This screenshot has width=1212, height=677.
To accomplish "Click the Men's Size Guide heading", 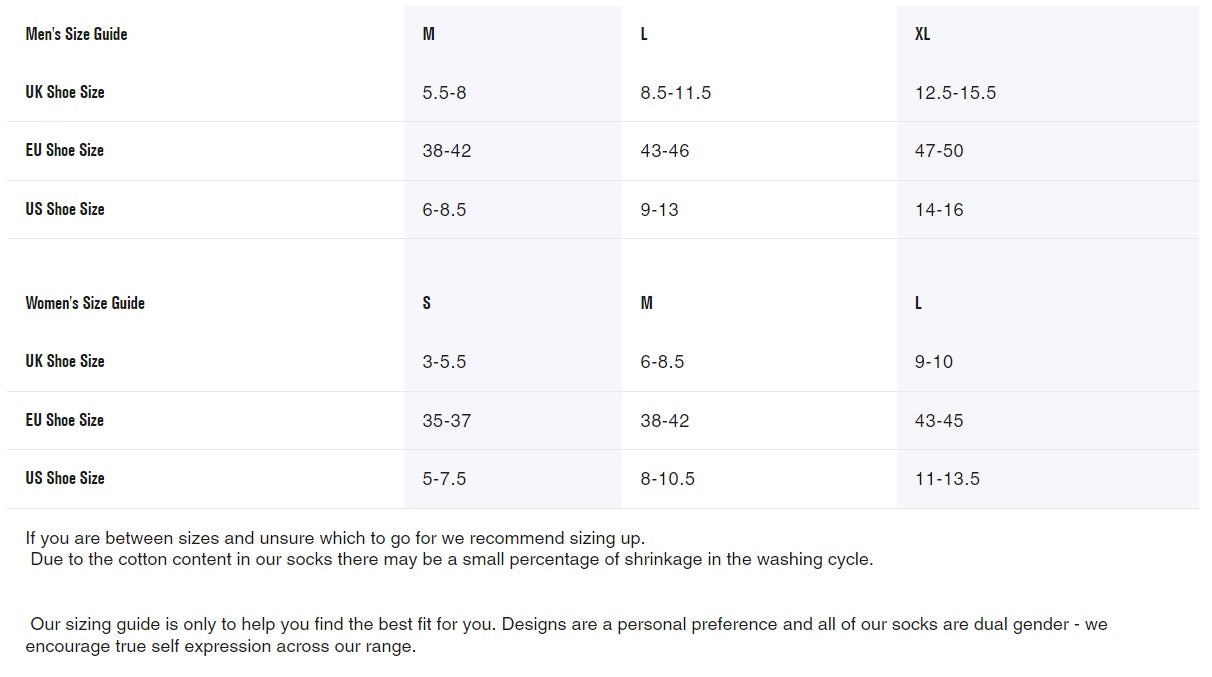I will tap(76, 34).
